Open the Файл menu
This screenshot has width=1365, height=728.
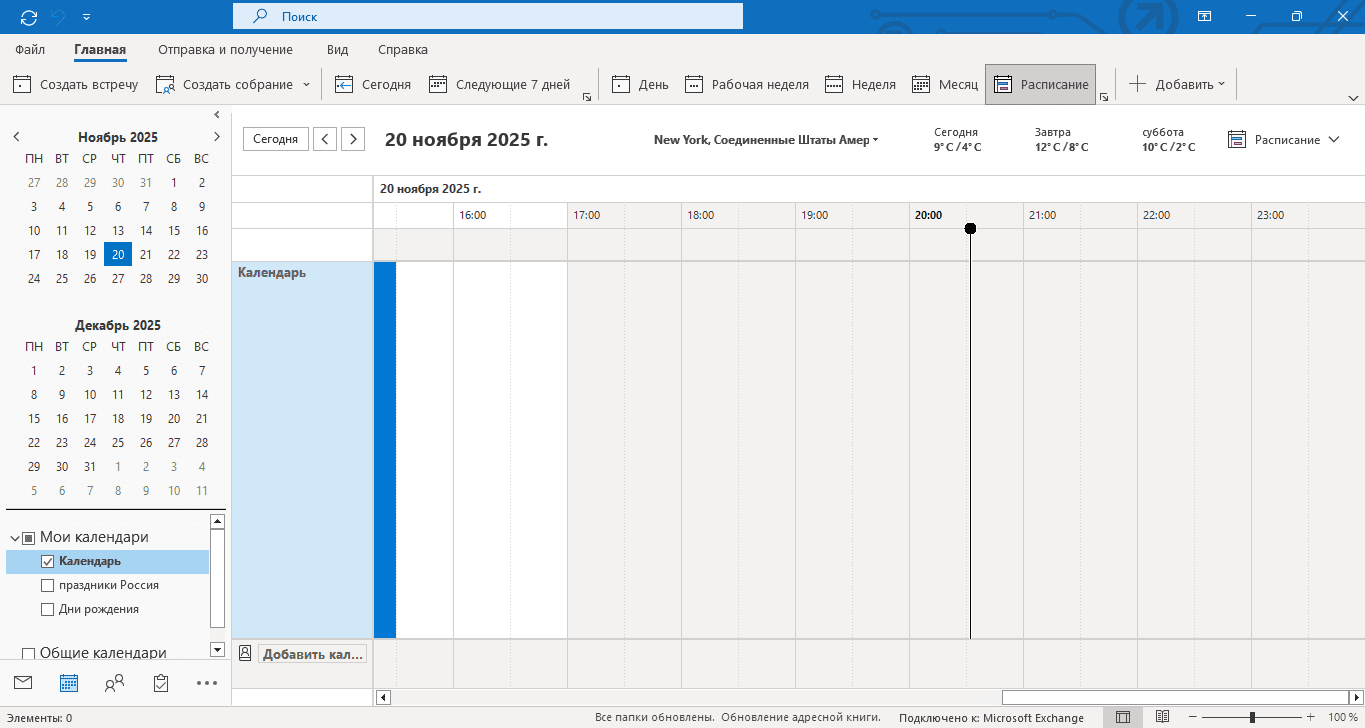(x=30, y=49)
